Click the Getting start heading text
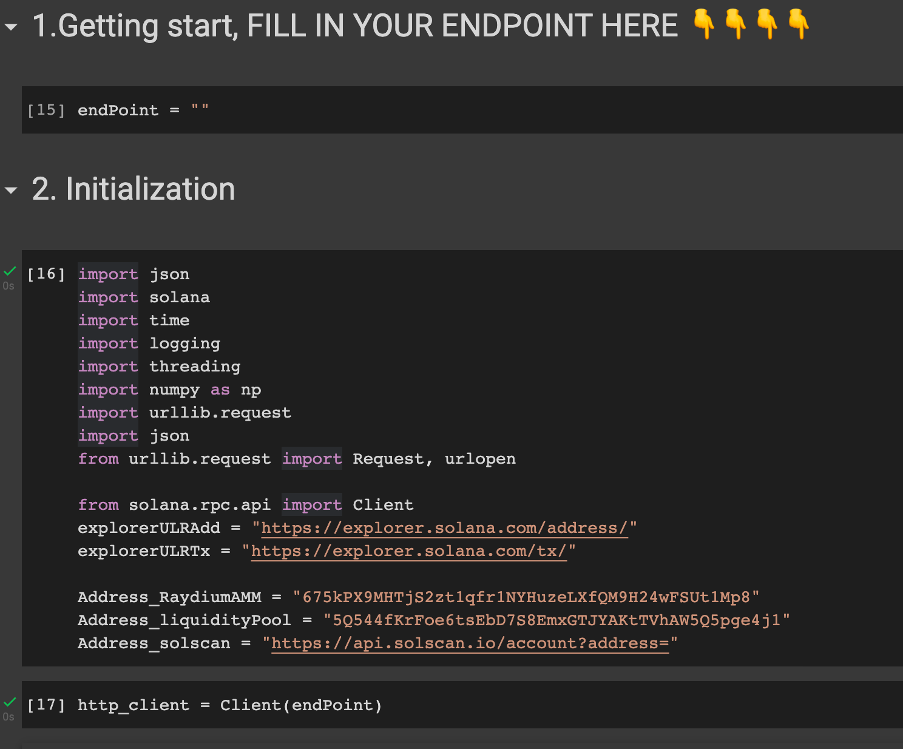The image size is (904, 750). (x=355, y=26)
